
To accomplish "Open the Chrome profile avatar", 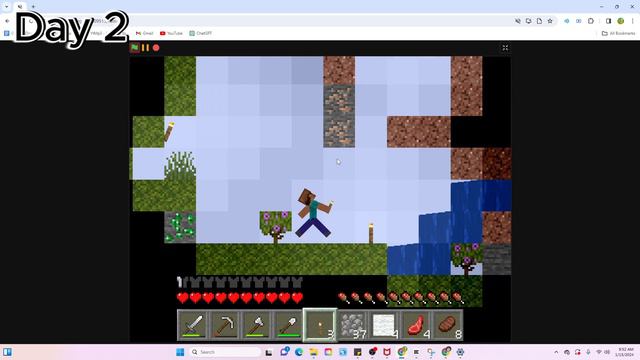I will 620,21.
